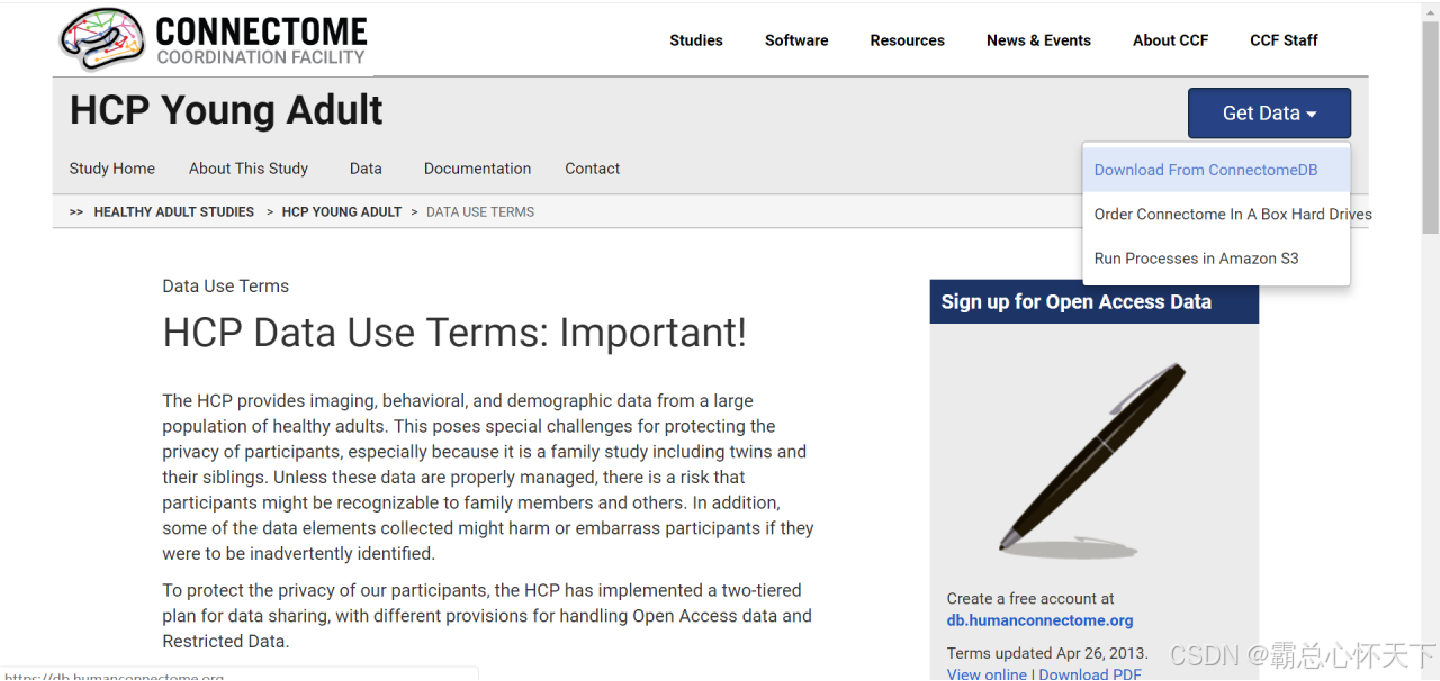The width and height of the screenshot is (1440, 681).
Task: Select Download From ConnectomeDB option
Action: pyautogui.click(x=1216, y=170)
